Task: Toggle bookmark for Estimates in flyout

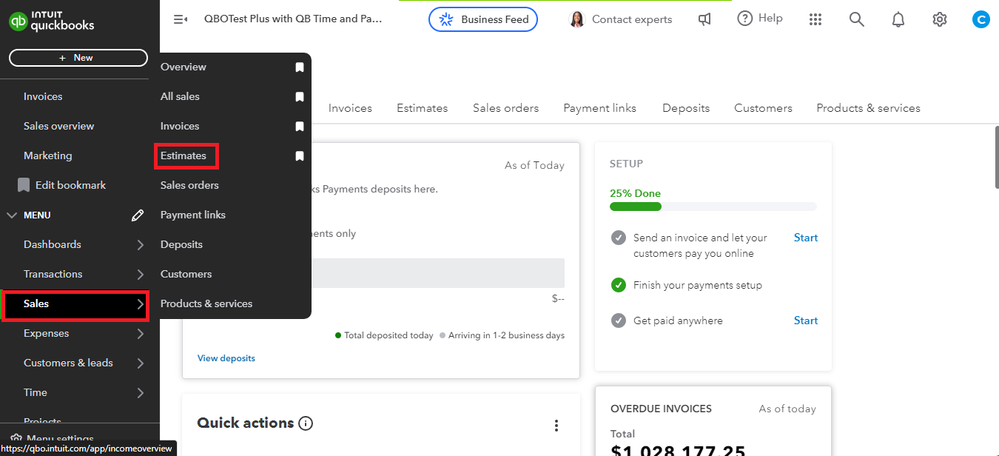Action: (299, 156)
